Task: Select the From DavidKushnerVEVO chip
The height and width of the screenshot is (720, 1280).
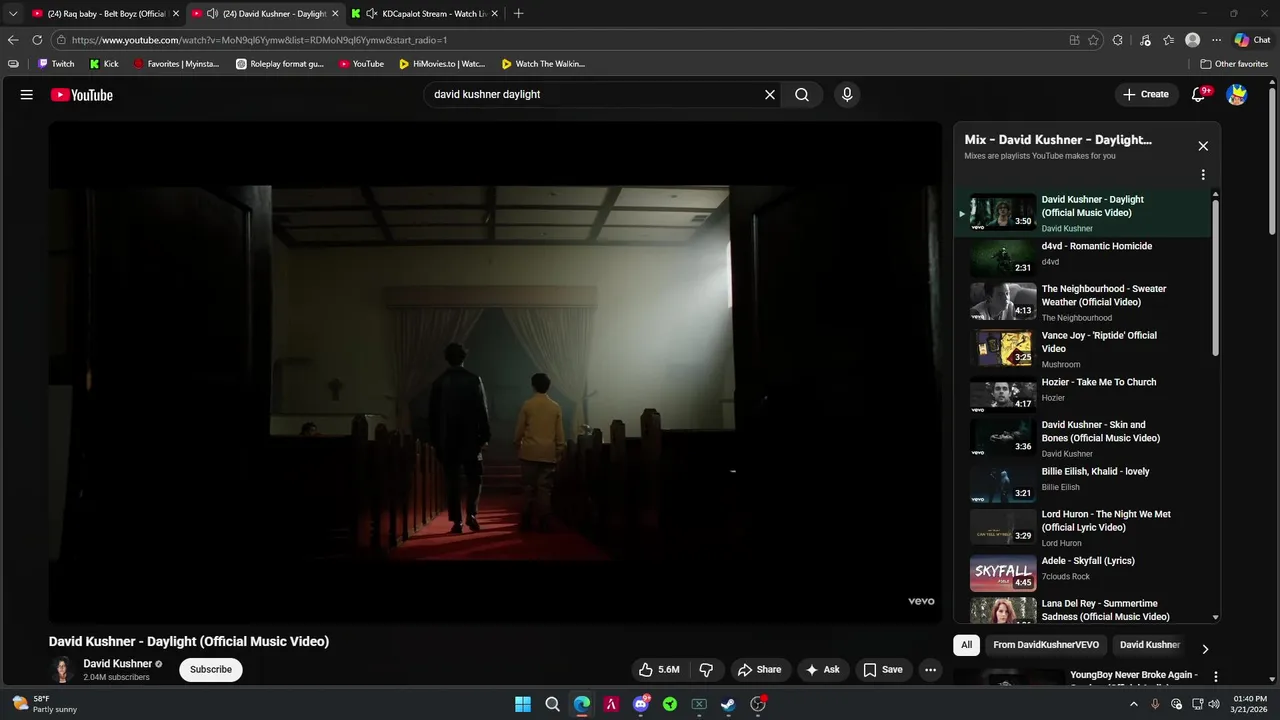Action: pyautogui.click(x=1046, y=645)
